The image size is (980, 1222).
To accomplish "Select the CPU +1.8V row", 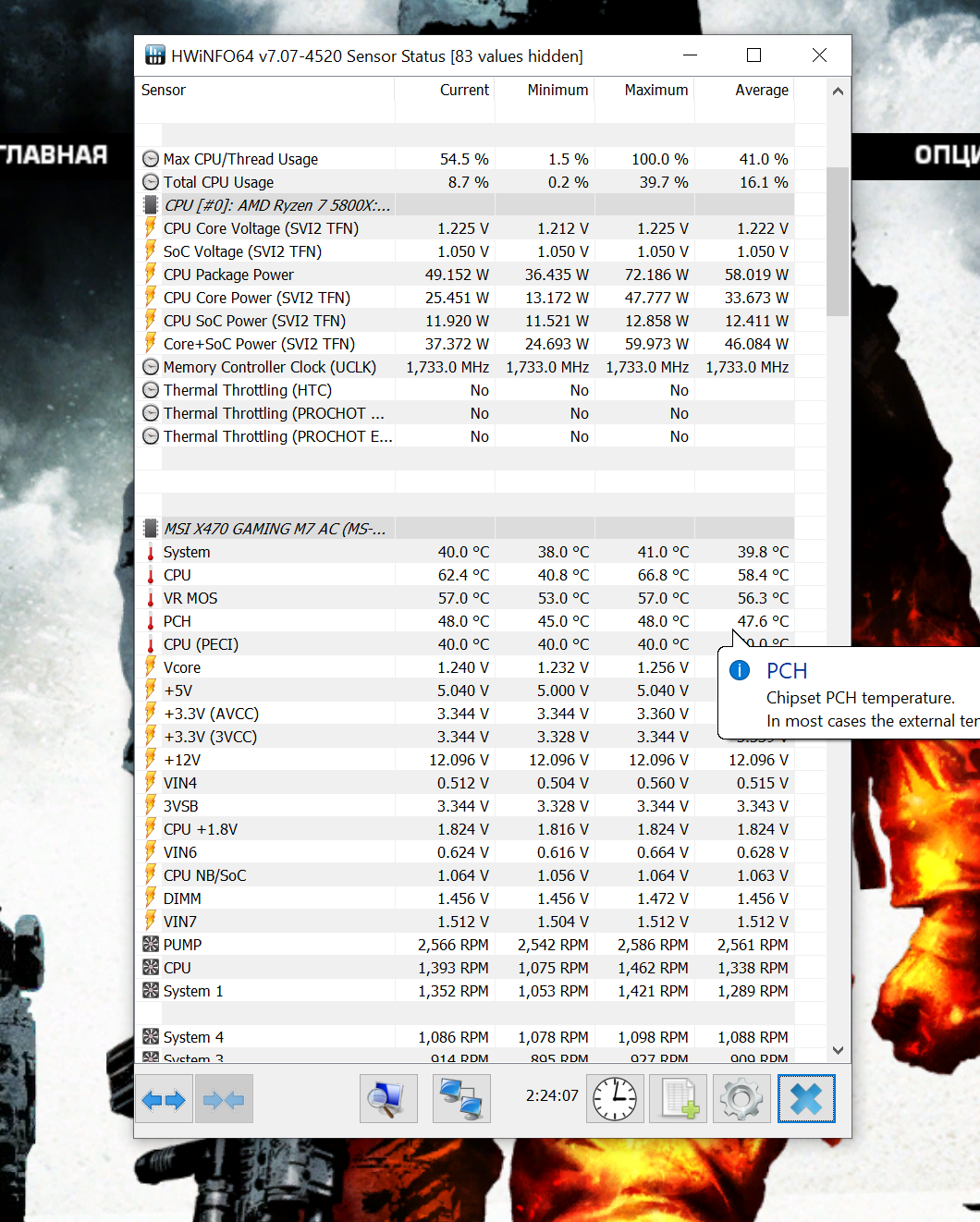I will [x=464, y=829].
